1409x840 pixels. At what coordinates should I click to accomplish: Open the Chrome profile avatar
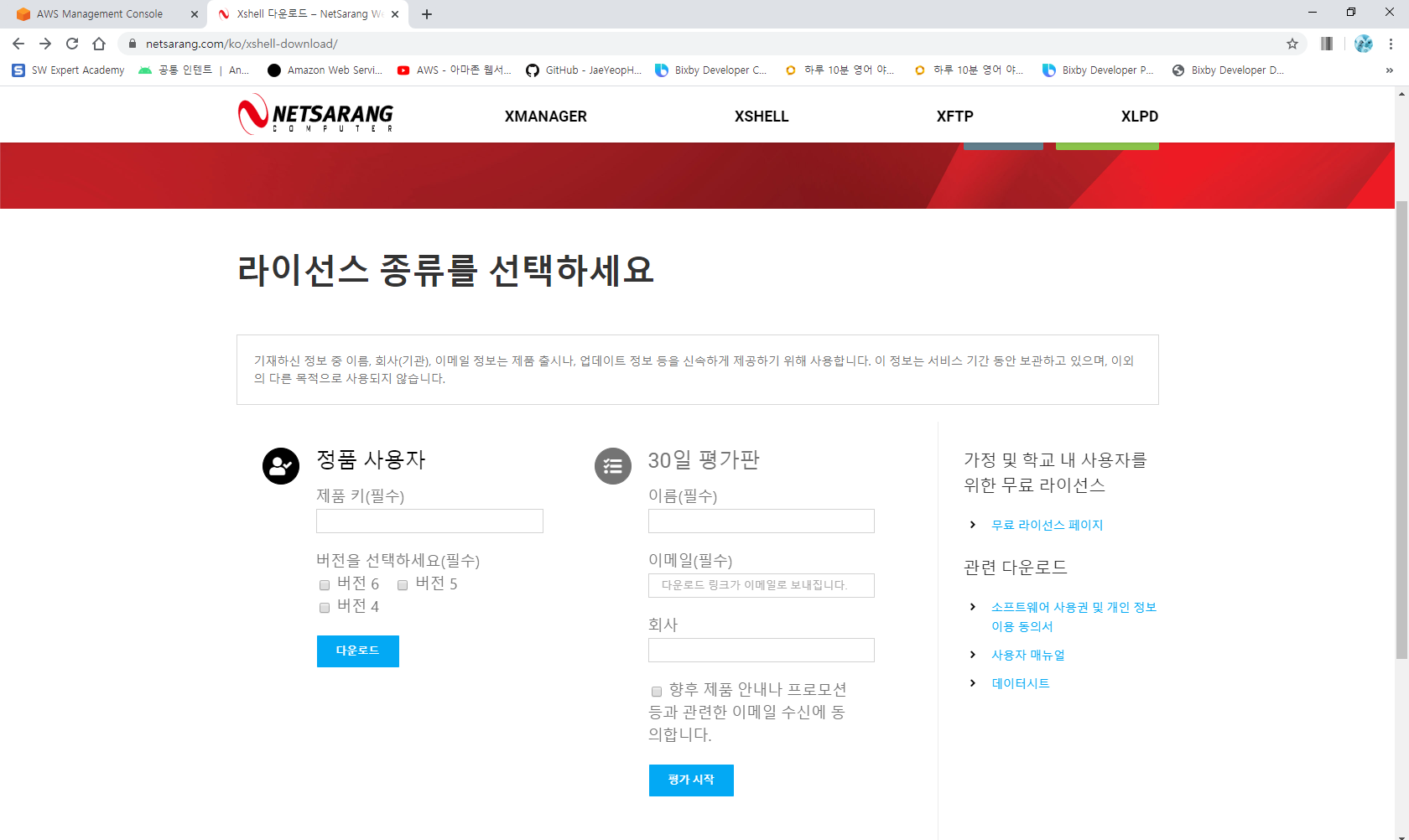[x=1364, y=44]
